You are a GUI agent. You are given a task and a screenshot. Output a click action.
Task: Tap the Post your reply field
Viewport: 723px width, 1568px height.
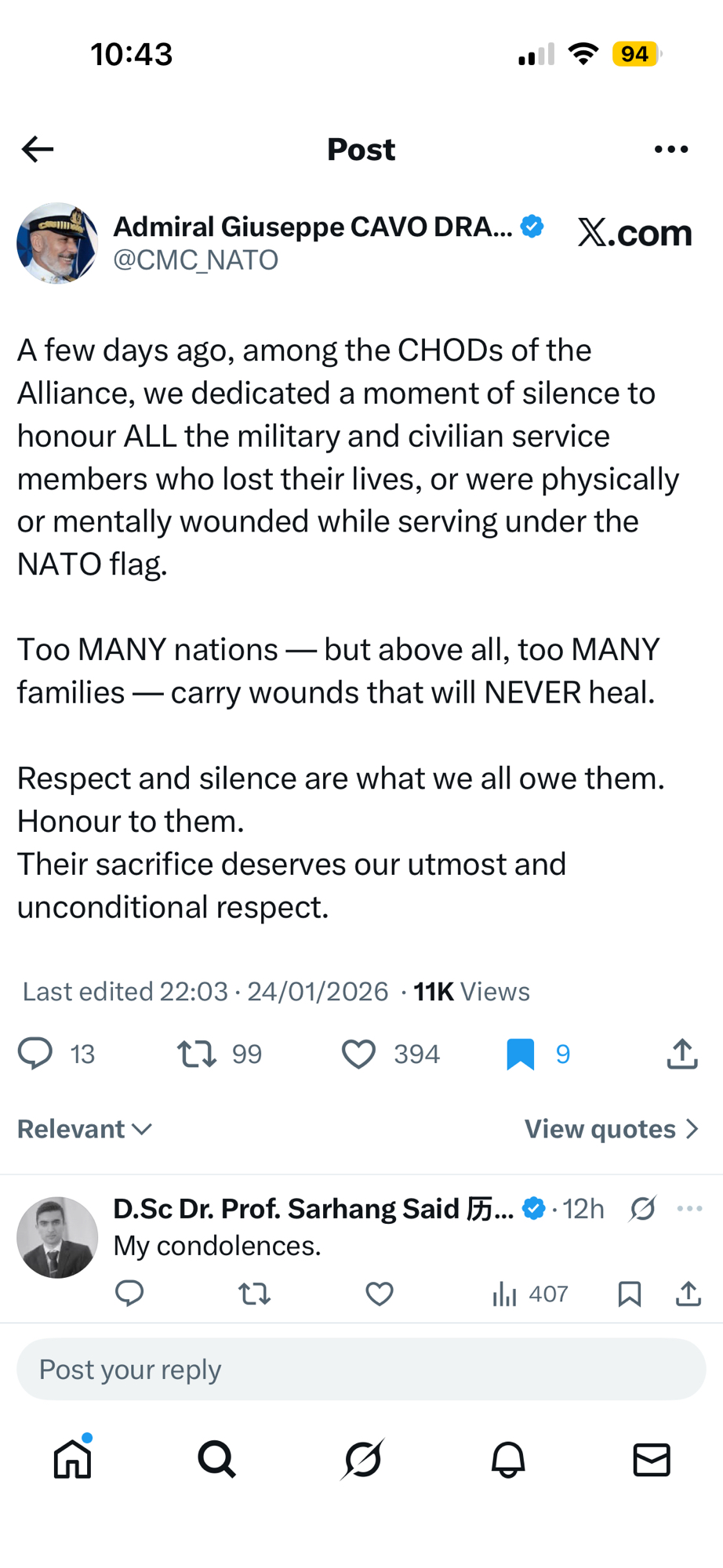pos(361,1370)
